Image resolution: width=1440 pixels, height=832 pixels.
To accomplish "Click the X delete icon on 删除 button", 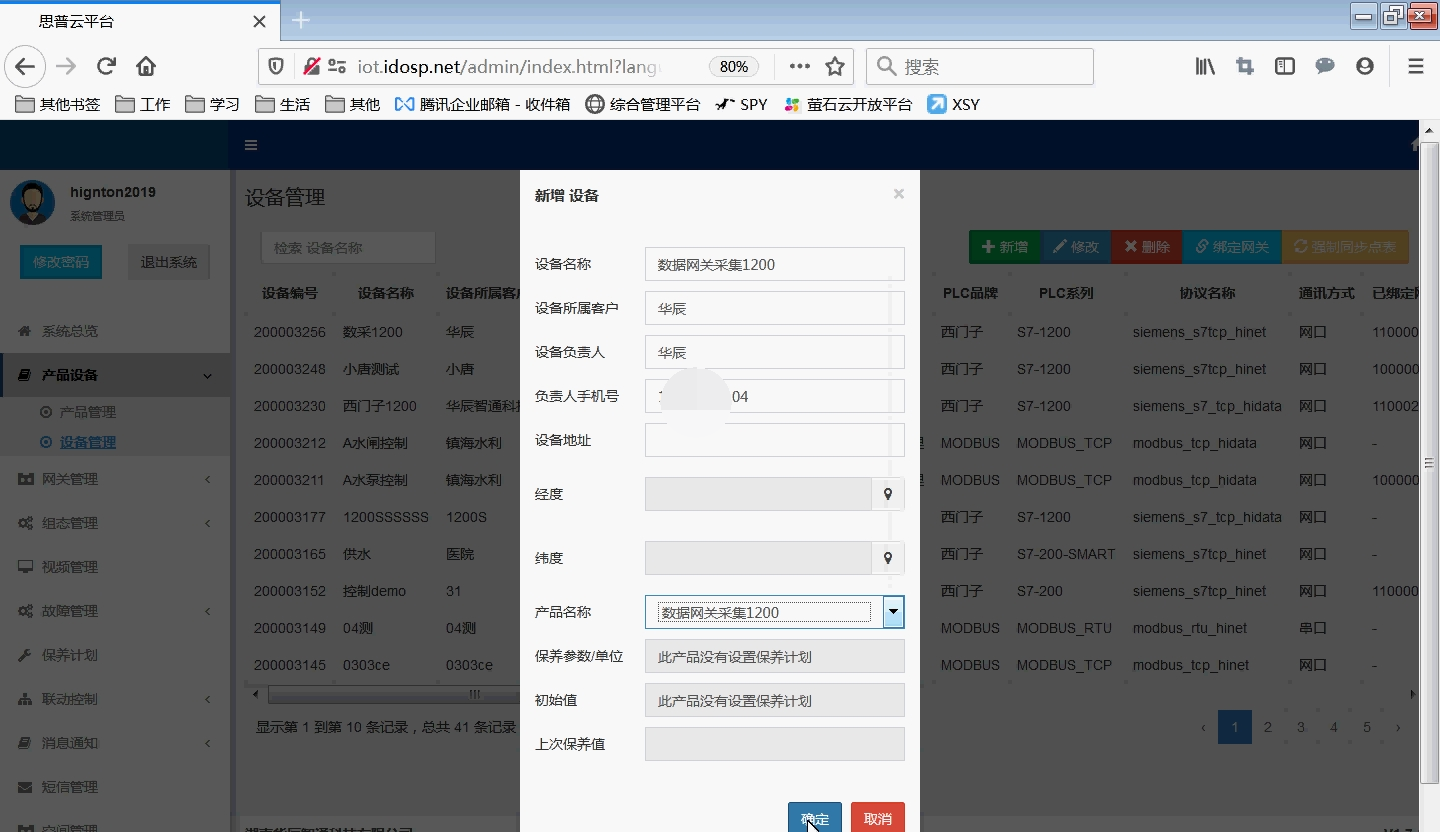I will coord(1133,247).
